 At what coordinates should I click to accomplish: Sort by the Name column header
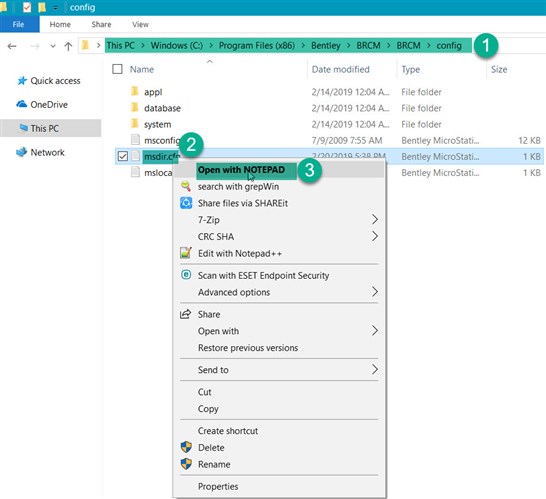pyautogui.click(x=142, y=69)
